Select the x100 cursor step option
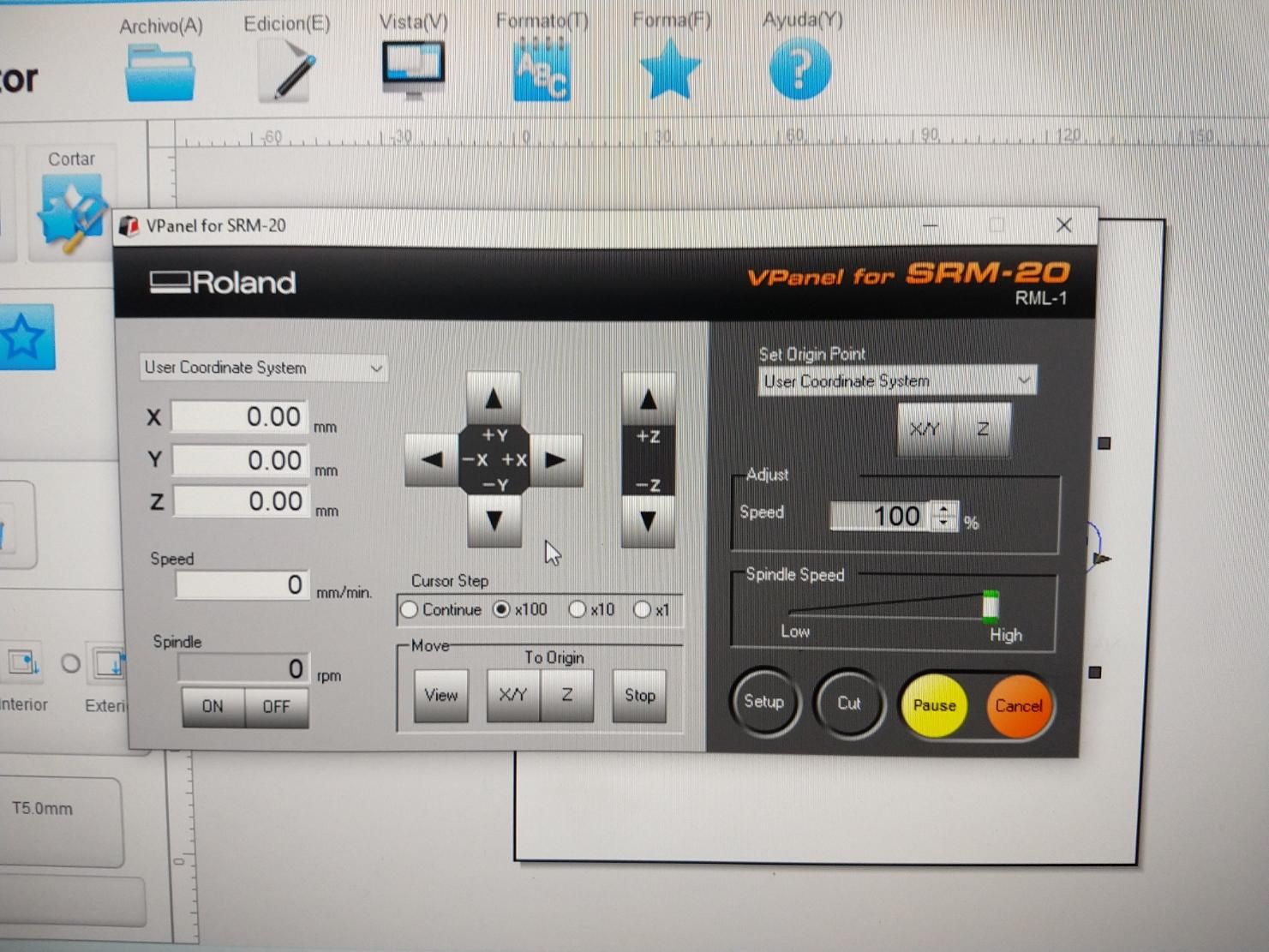The image size is (1269, 952). pyautogui.click(x=502, y=609)
